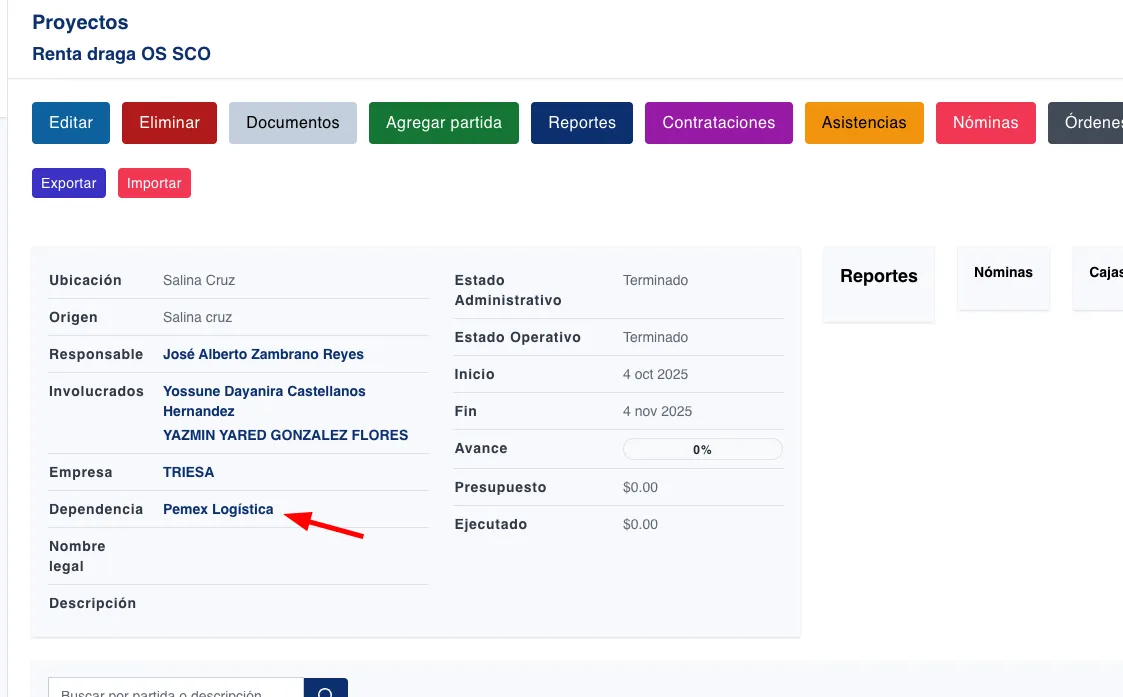Screen dimensions: 1123x697
Task: Open the orange Asistencias button
Action: click(863, 123)
